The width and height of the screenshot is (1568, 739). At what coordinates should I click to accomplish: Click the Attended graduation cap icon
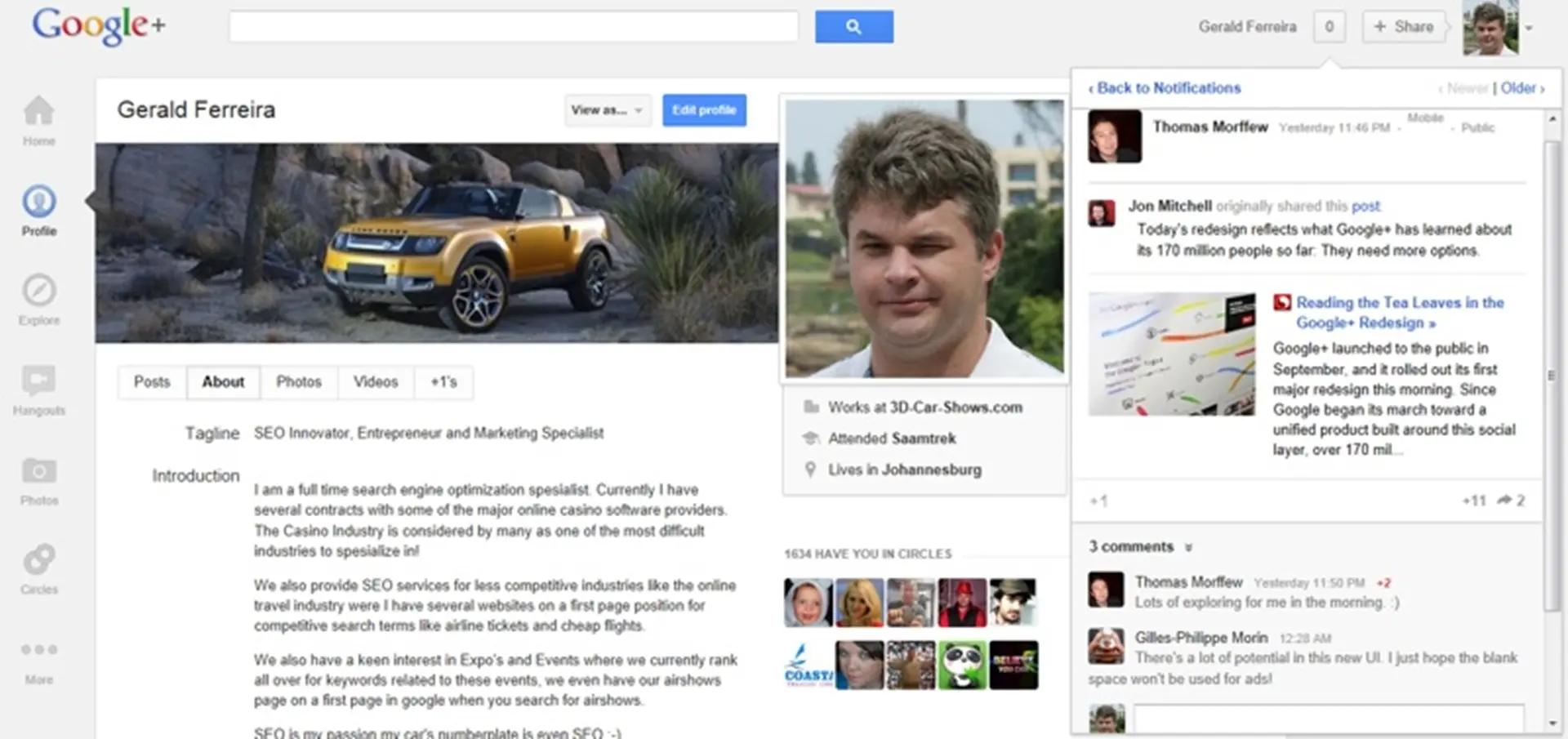[811, 439]
